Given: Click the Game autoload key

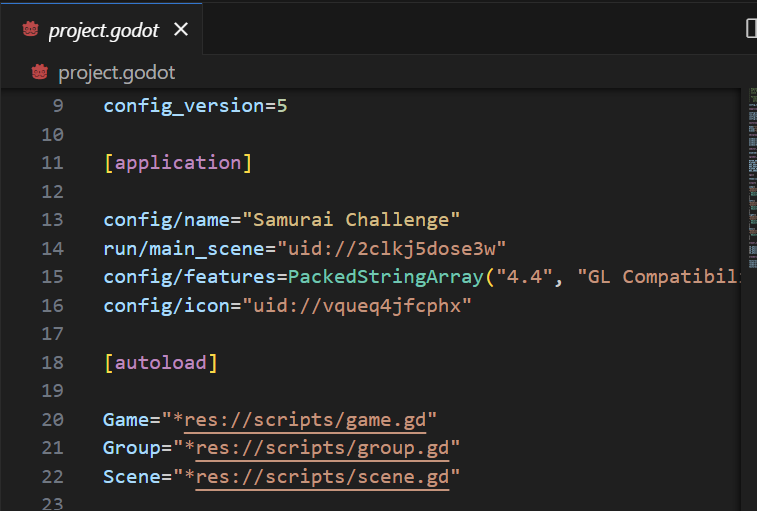Looking at the screenshot, I should click(126, 420).
